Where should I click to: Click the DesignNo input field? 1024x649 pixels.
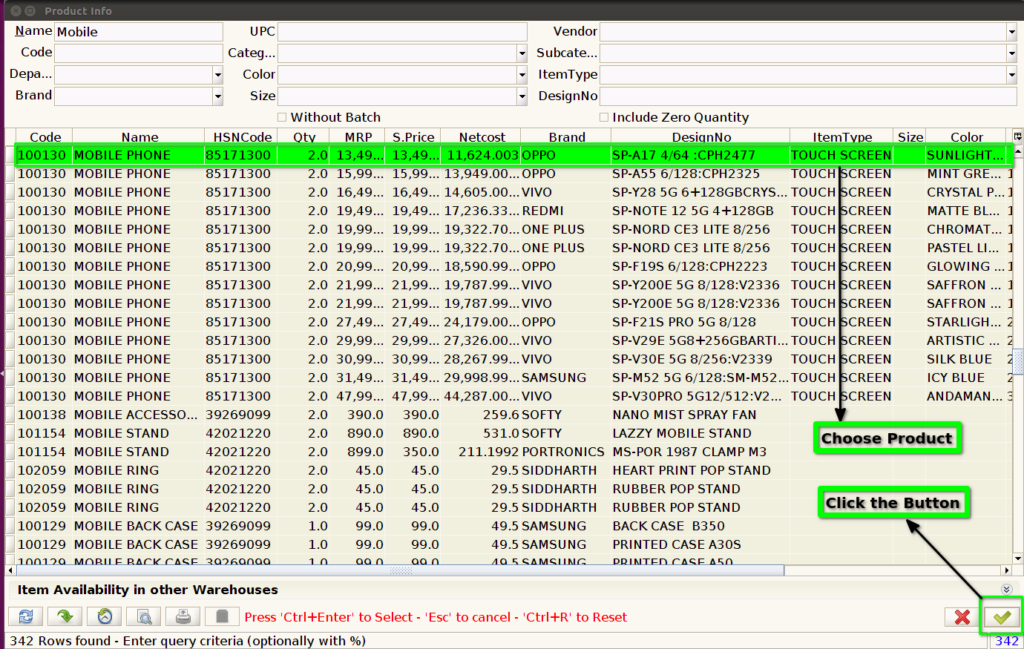[808, 96]
